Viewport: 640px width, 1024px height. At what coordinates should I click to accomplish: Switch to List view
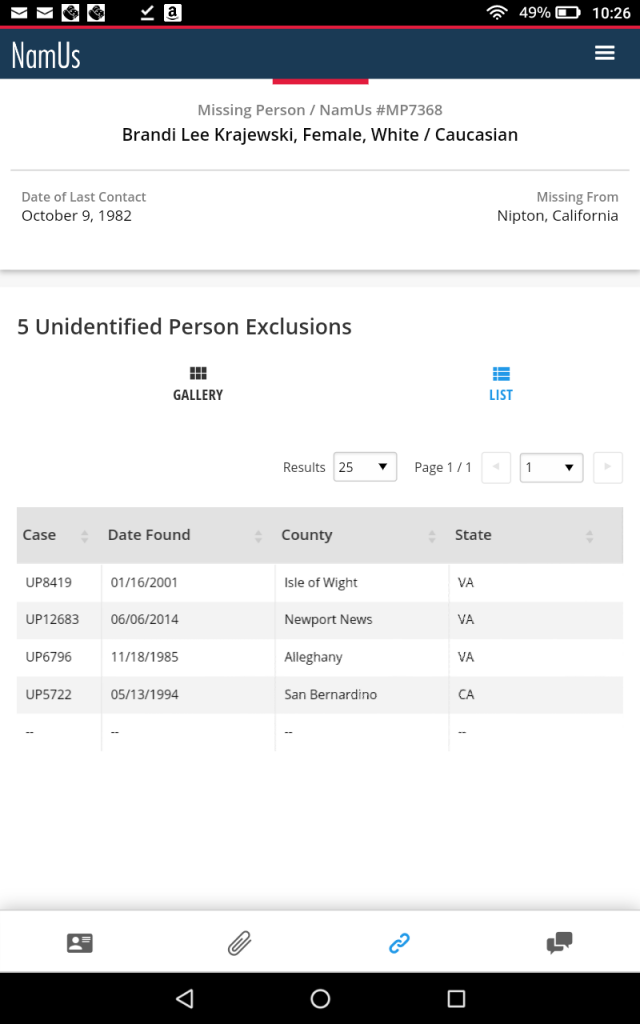(x=501, y=383)
